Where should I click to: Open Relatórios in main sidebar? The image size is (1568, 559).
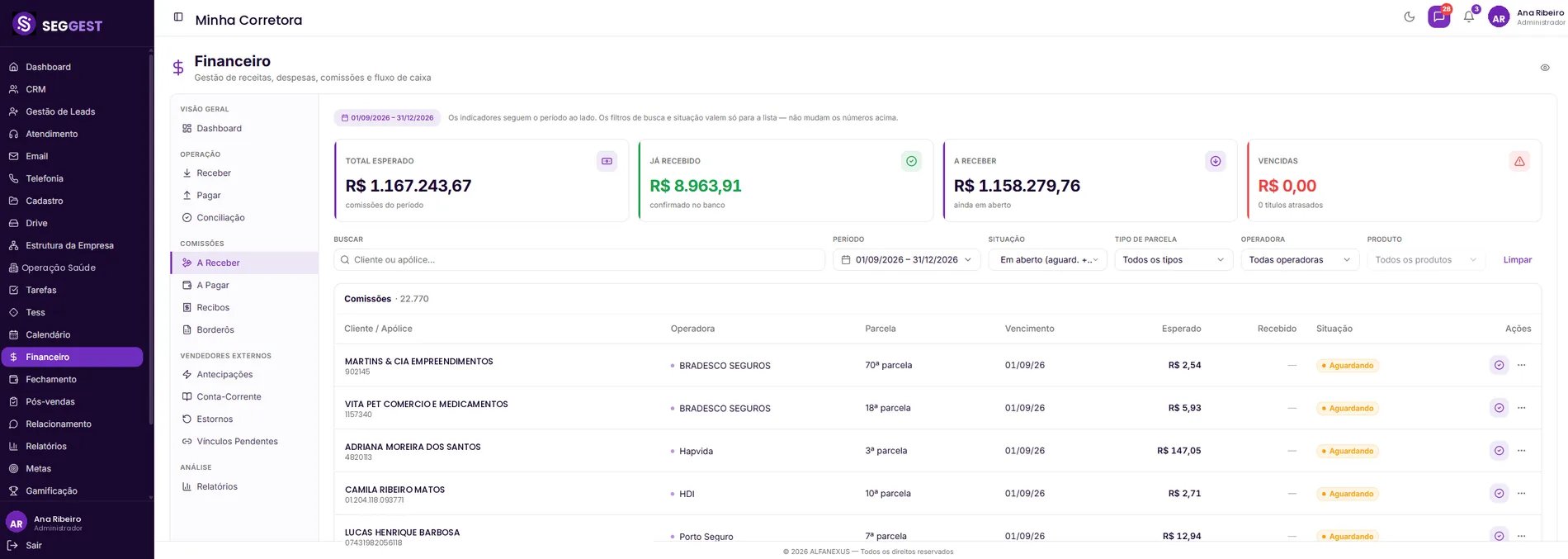tap(73, 446)
